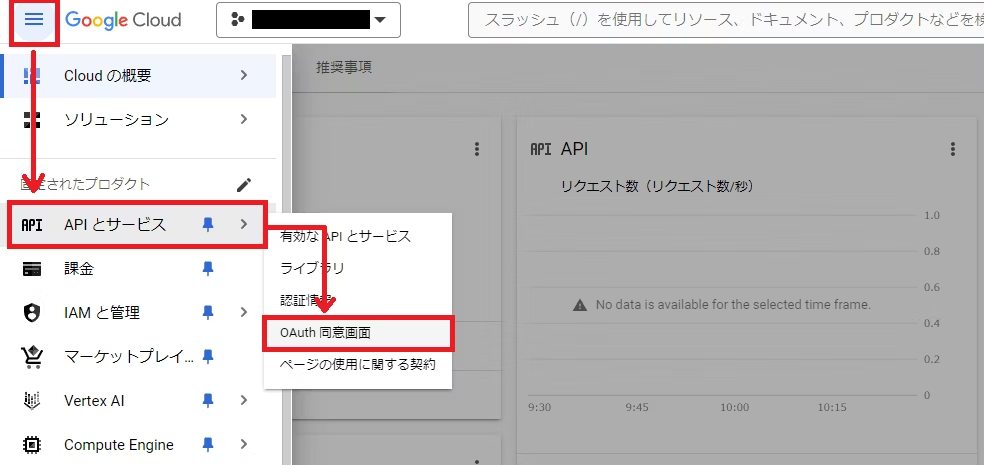Select Cloud の概要 in sidebar
Image resolution: width=984 pixels, height=465 pixels.
coord(138,76)
